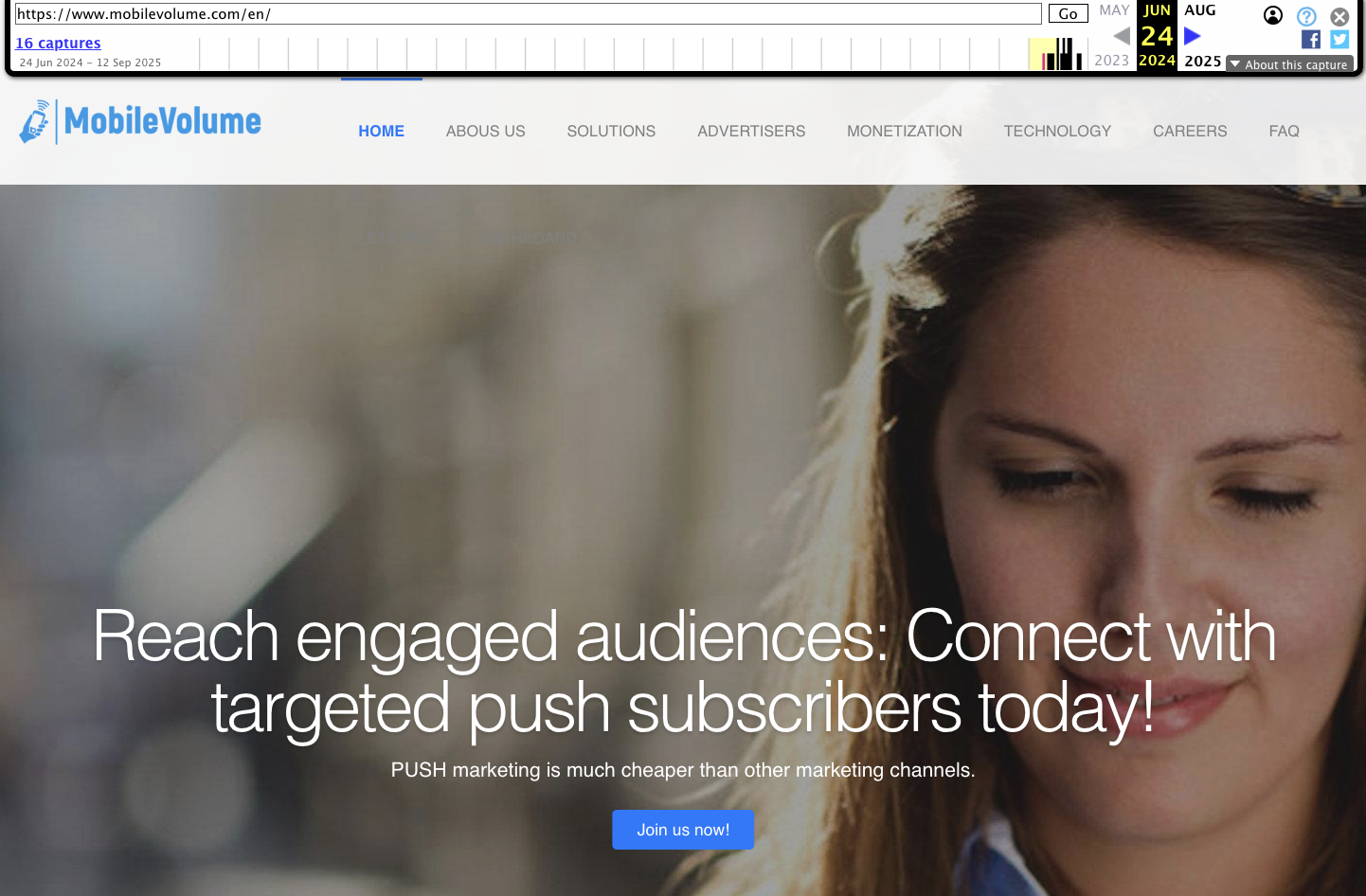
Task: Go to the next capture arrow
Action: tap(1193, 36)
